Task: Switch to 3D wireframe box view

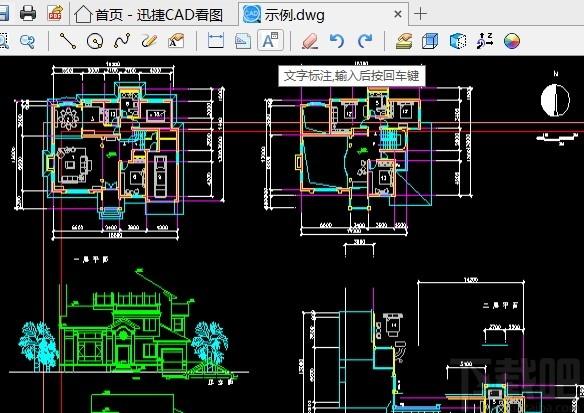Action: click(x=430, y=41)
